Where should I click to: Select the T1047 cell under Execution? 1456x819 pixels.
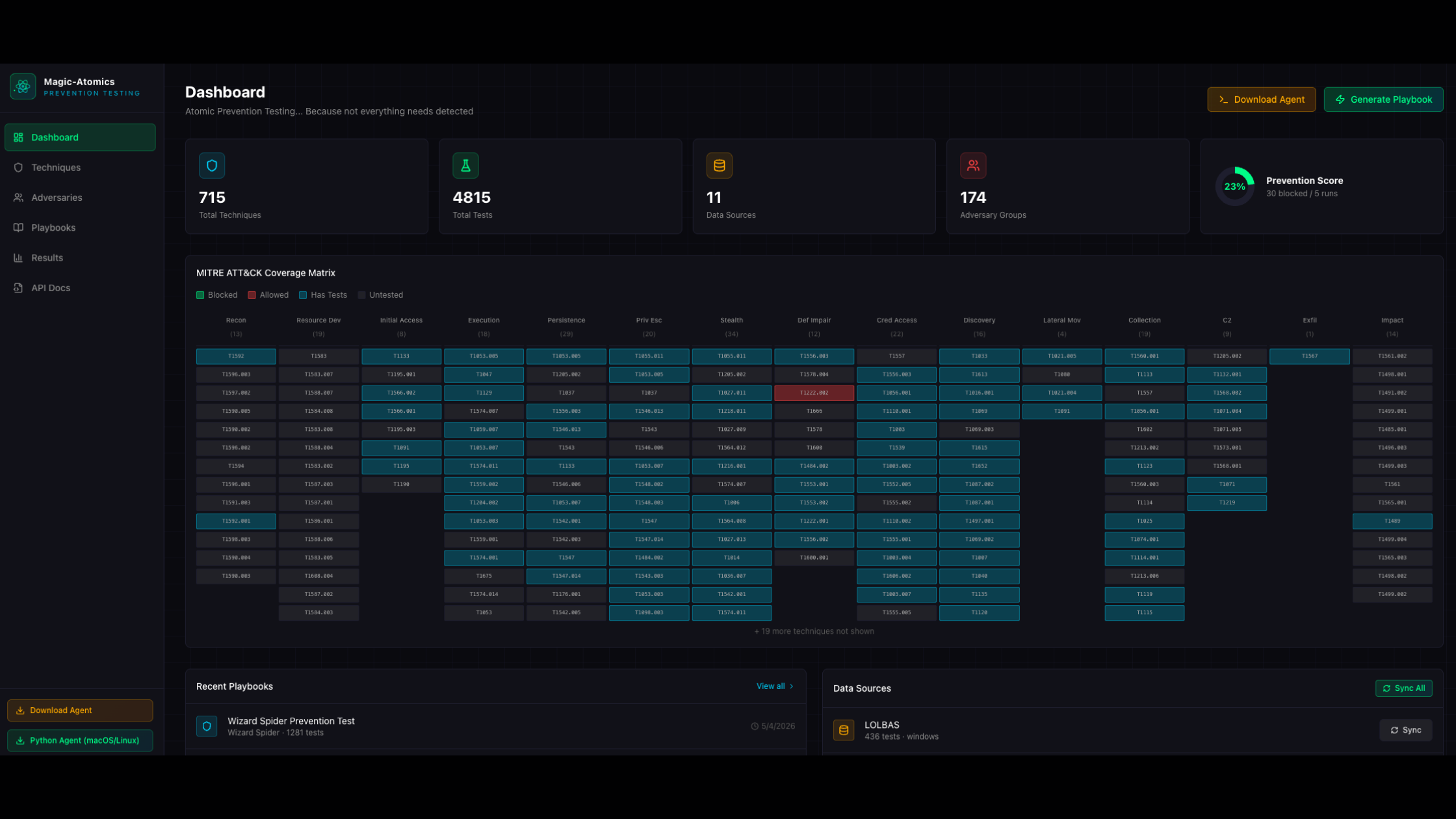[x=484, y=374]
